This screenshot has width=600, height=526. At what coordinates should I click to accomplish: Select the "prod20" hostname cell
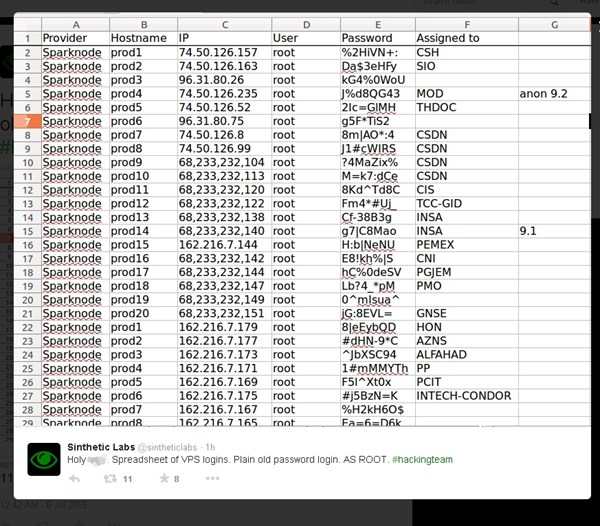point(144,314)
